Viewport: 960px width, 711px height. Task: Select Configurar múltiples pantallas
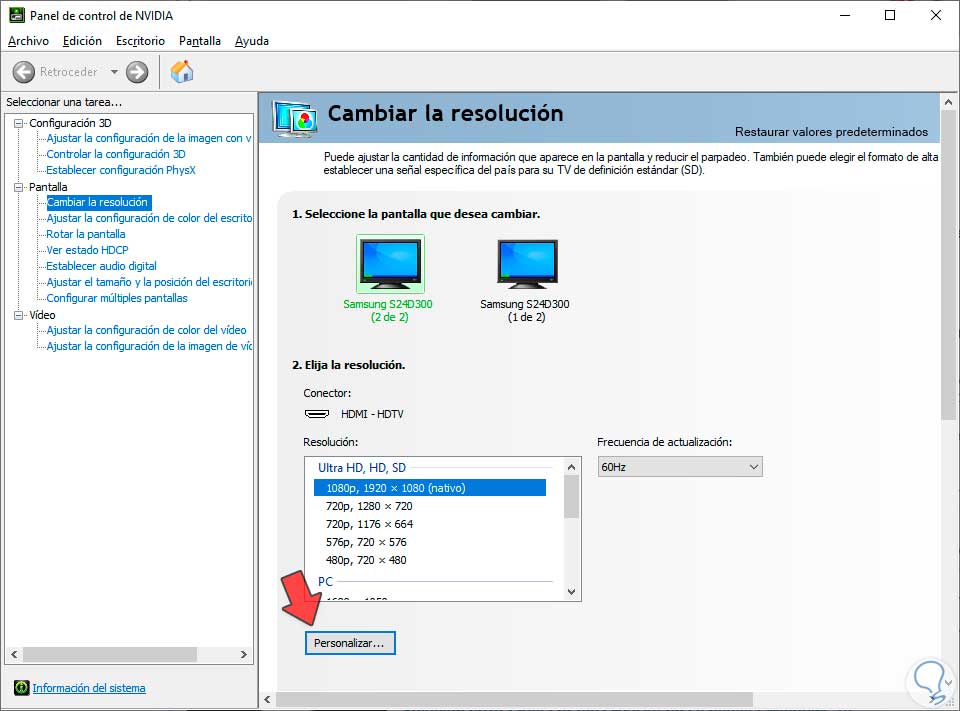point(117,298)
